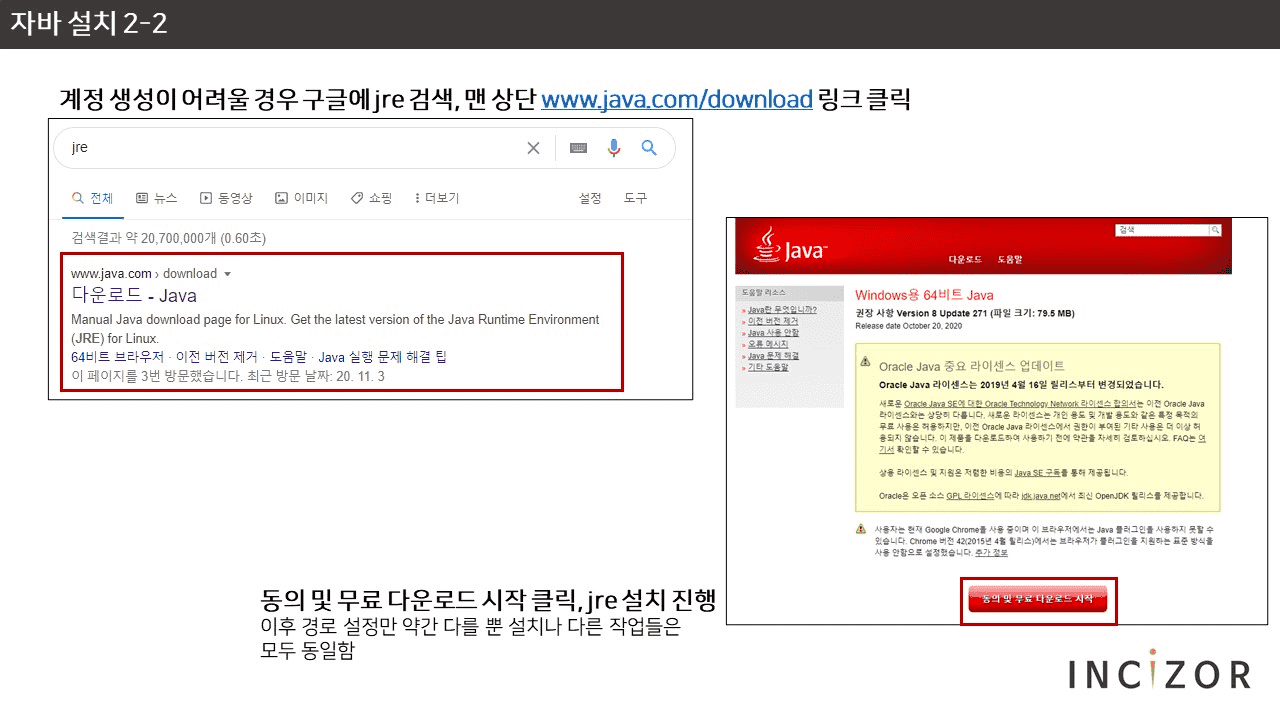
Task: Open the 다운로드 - Java search result
Action: click(134, 295)
